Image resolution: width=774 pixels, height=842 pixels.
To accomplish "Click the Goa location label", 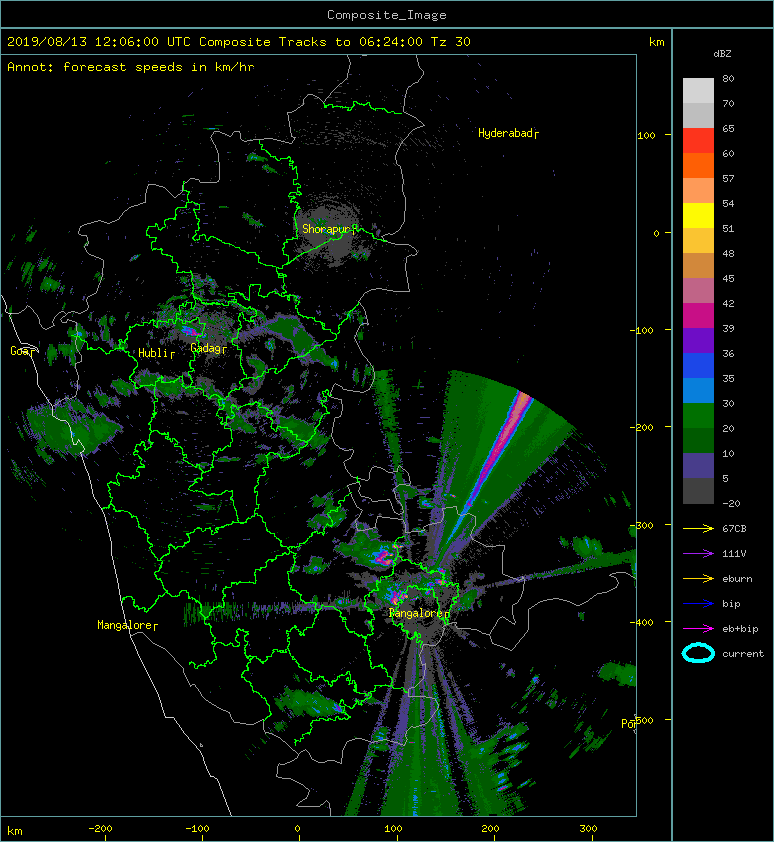I will tap(22, 351).
